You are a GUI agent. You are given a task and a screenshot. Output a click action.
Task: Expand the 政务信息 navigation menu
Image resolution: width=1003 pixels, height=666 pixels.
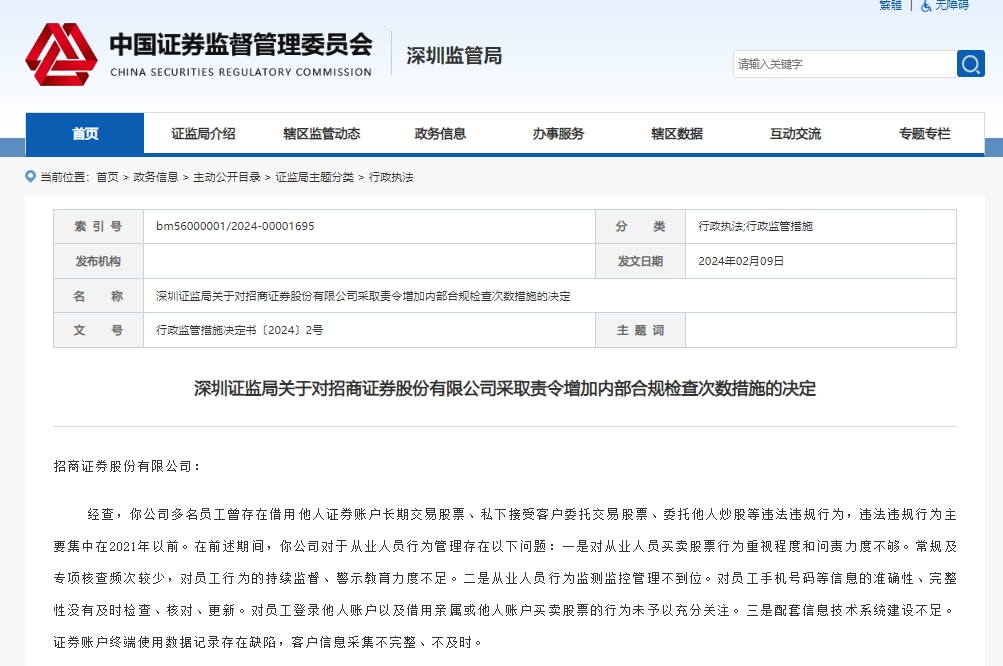pyautogui.click(x=440, y=134)
